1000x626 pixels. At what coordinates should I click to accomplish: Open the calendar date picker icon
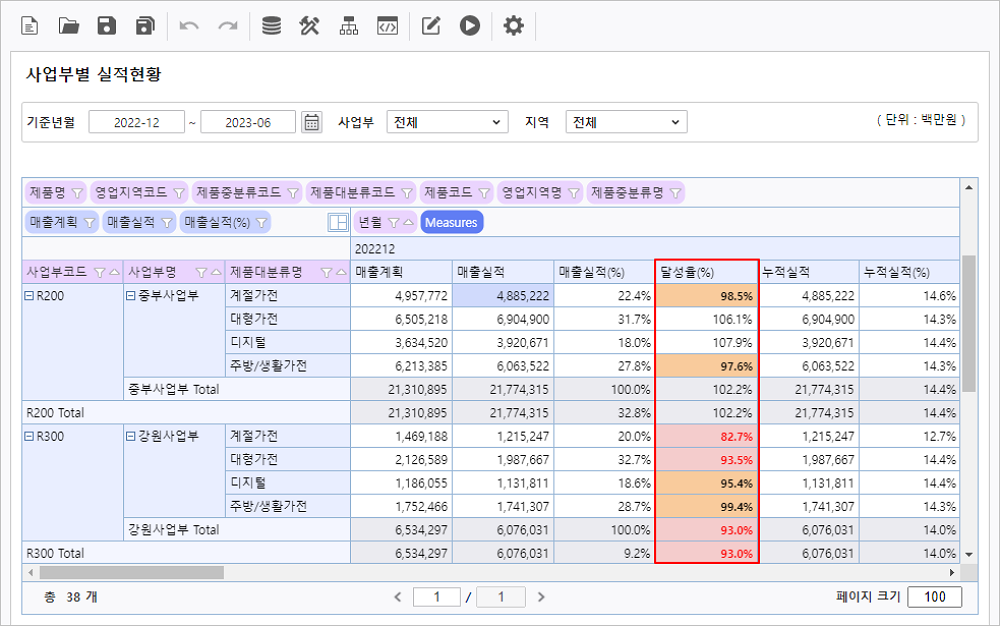click(x=312, y=122)
